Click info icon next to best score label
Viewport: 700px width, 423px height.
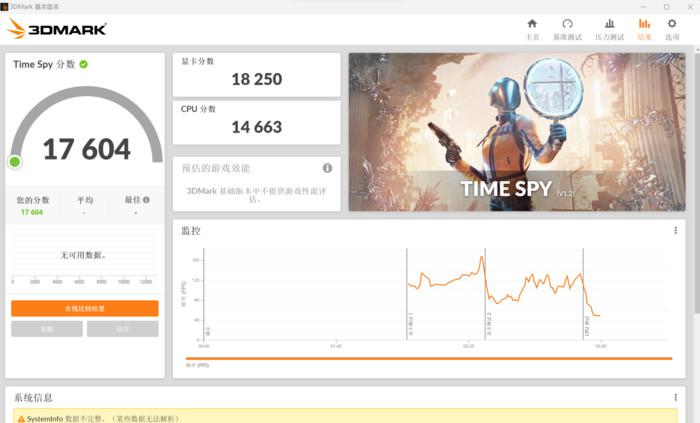click(146, 200)
